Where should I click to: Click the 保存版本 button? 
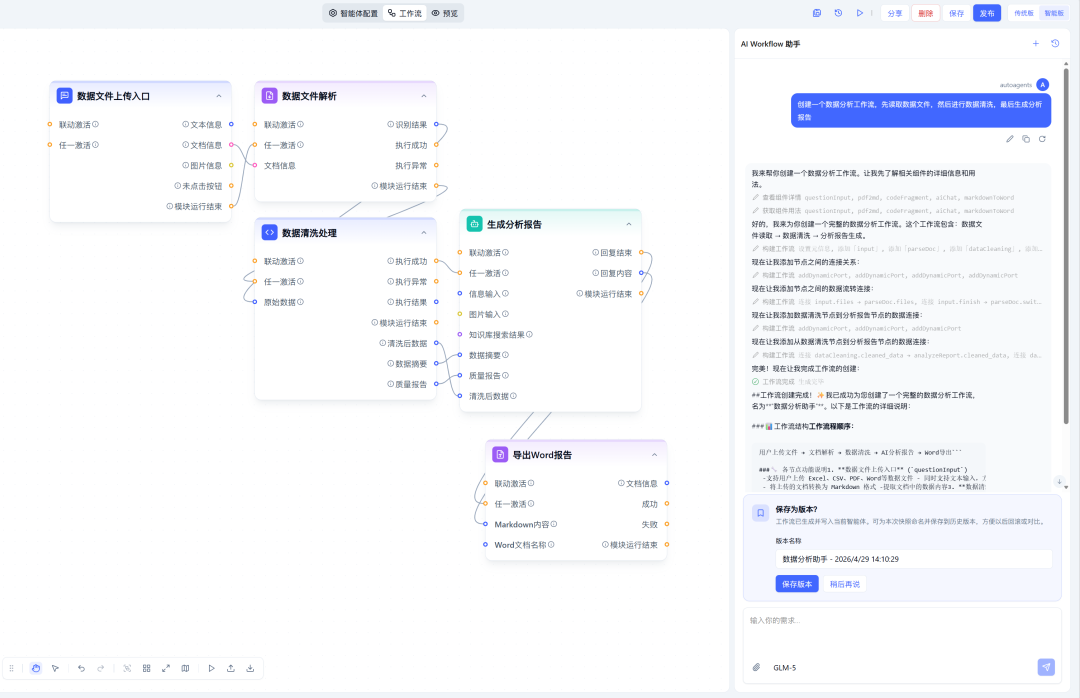[x=797, y=584]
